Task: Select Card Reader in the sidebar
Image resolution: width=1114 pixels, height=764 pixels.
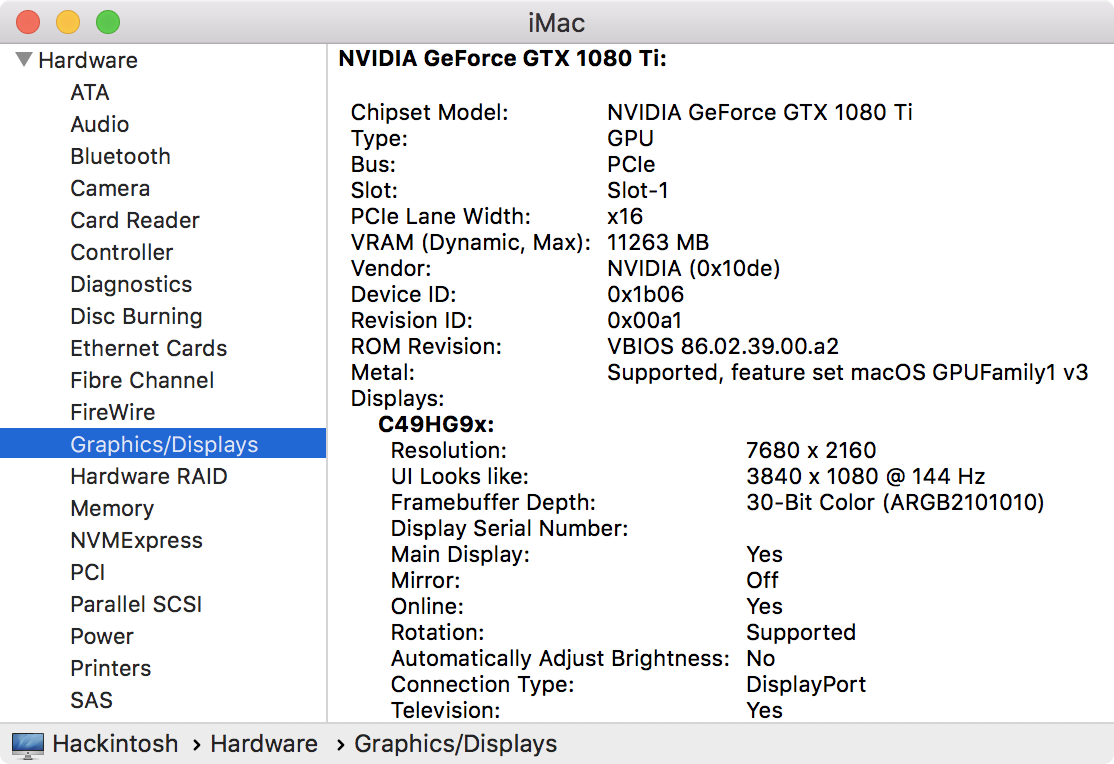Action: 135,220
